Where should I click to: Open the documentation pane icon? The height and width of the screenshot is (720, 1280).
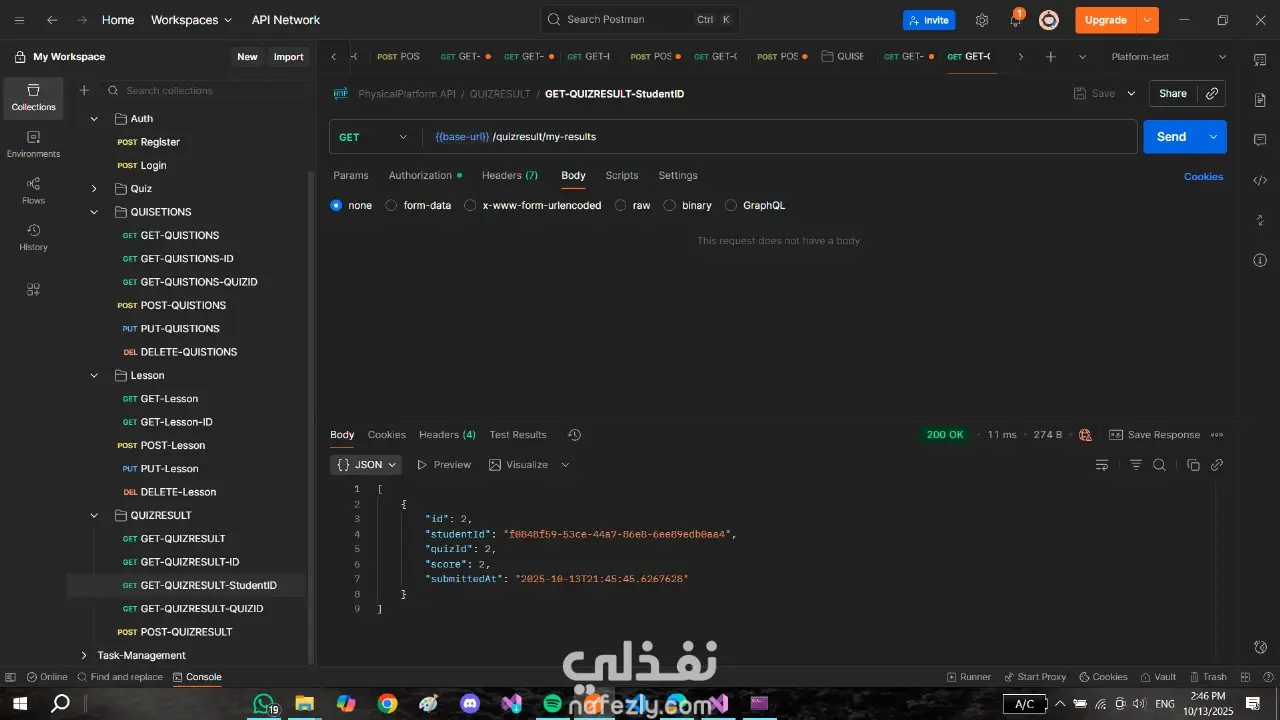click(x=1260, y=100)
